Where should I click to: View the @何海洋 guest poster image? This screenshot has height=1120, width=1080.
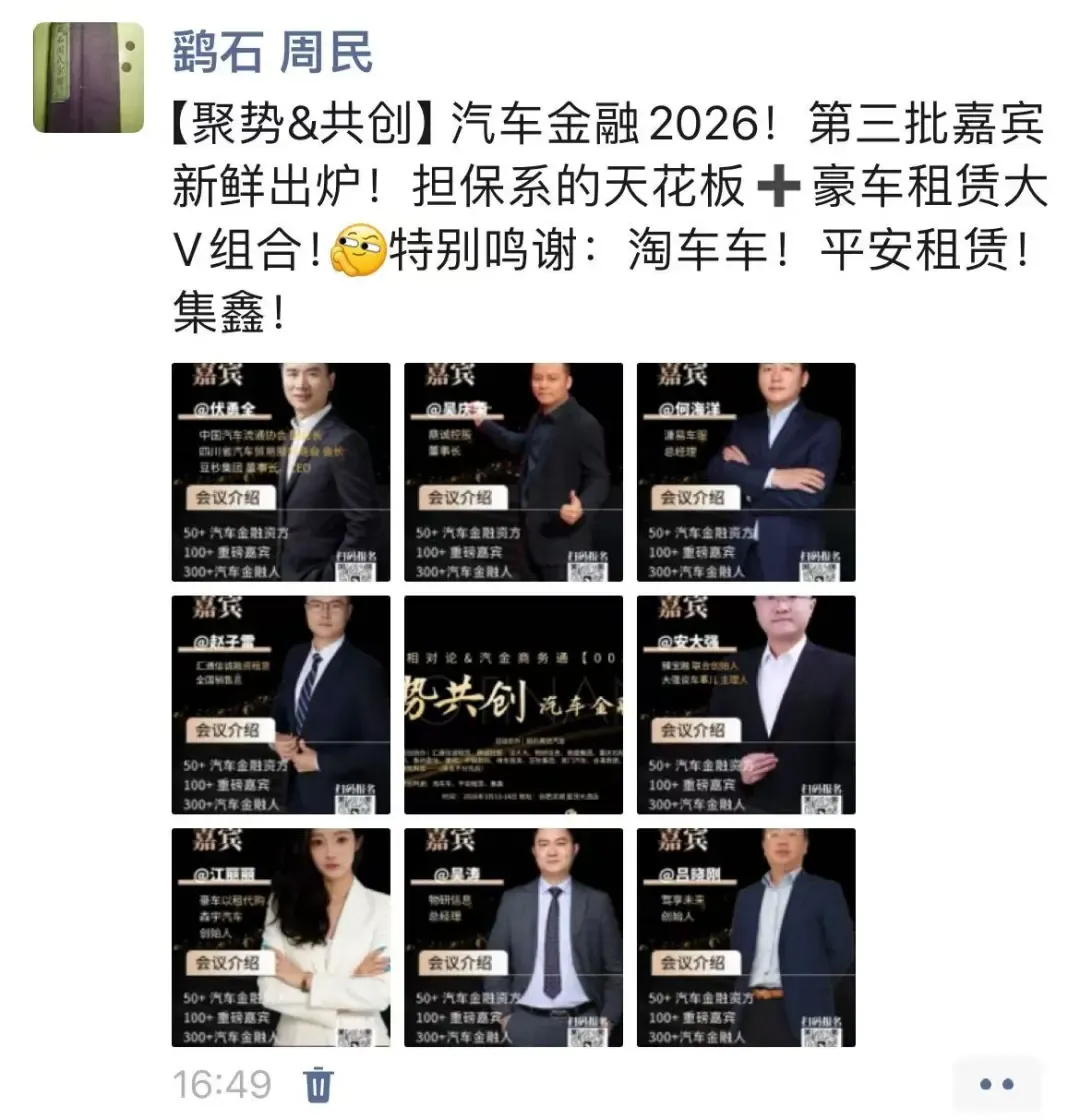click(x=746, y=472)
